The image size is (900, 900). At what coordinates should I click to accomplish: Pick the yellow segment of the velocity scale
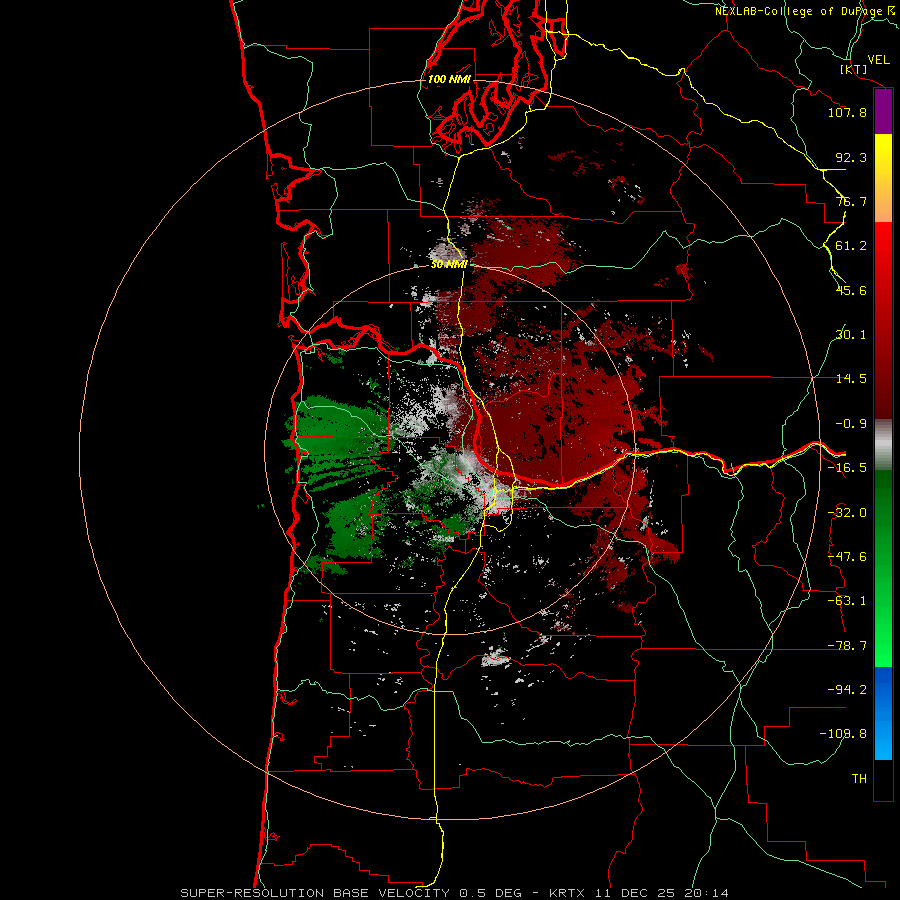[x=883, y=178]
